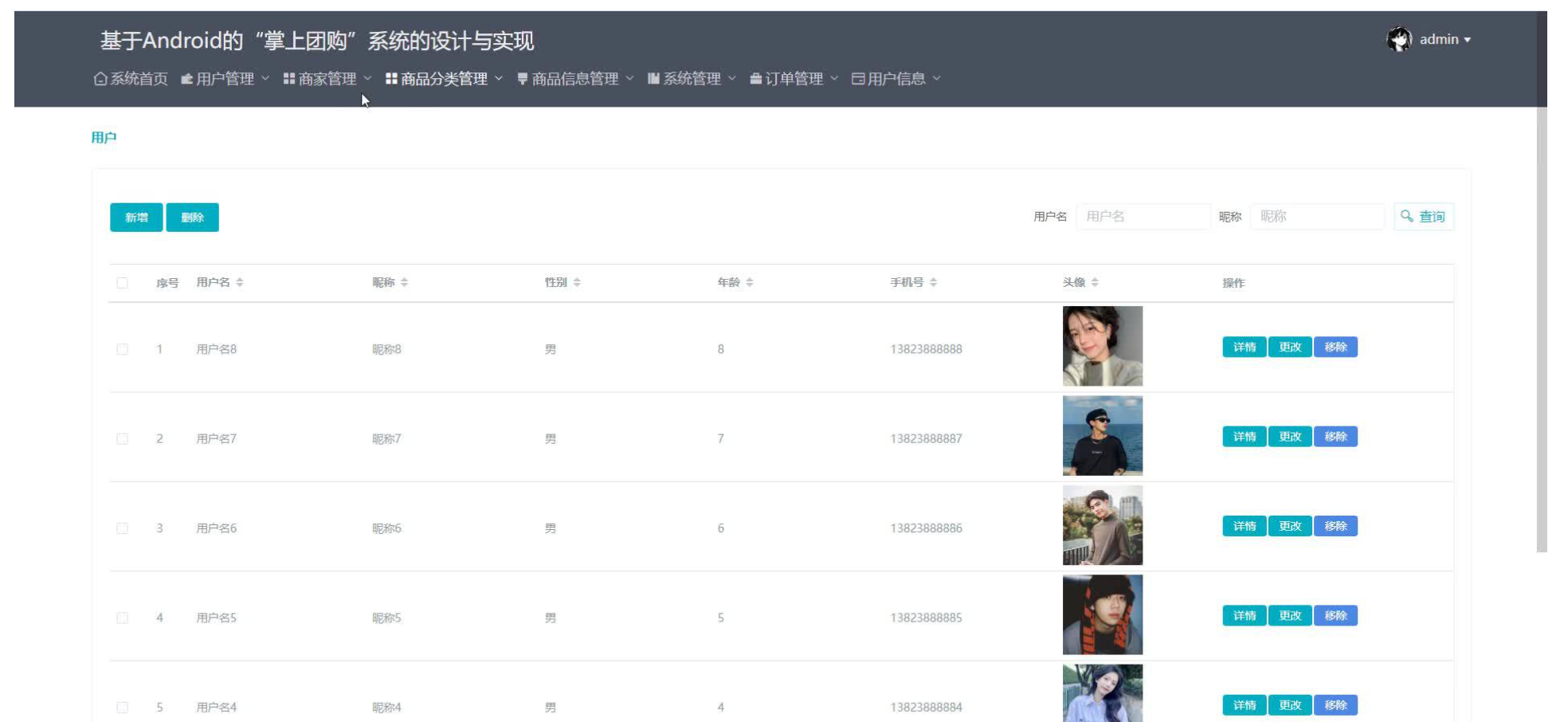Click the card icon beside 用户信息

tap(858, 79)
